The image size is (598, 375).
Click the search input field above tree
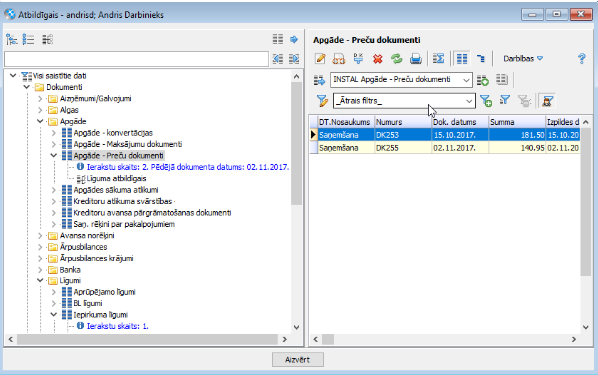tap(136, 59)
